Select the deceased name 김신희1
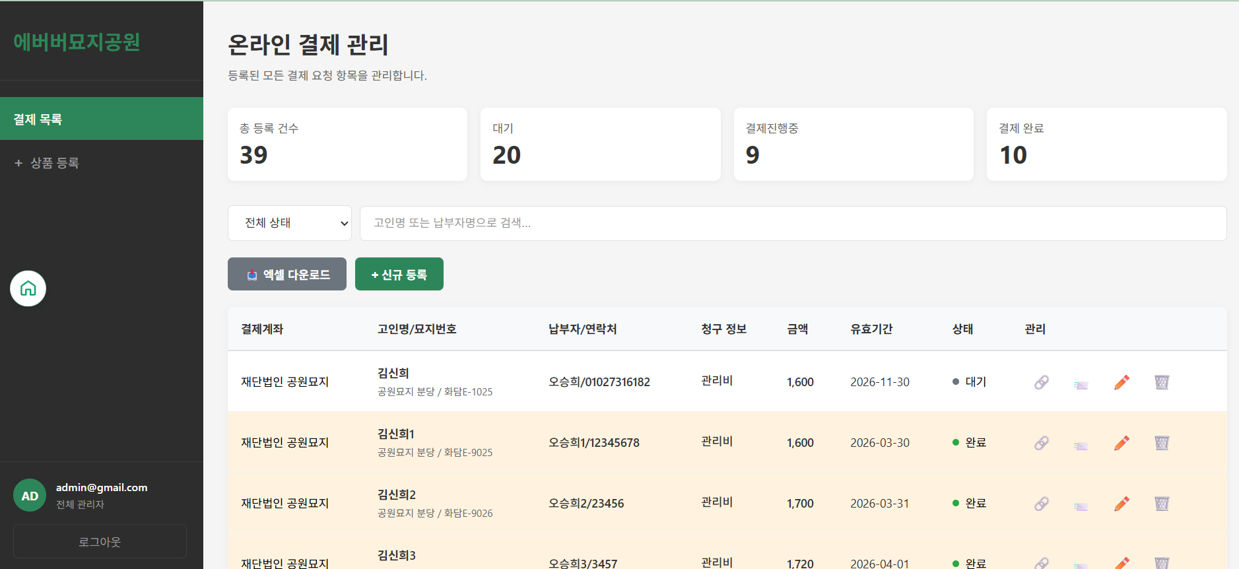The image size is (1239, 569). [396, 434]
